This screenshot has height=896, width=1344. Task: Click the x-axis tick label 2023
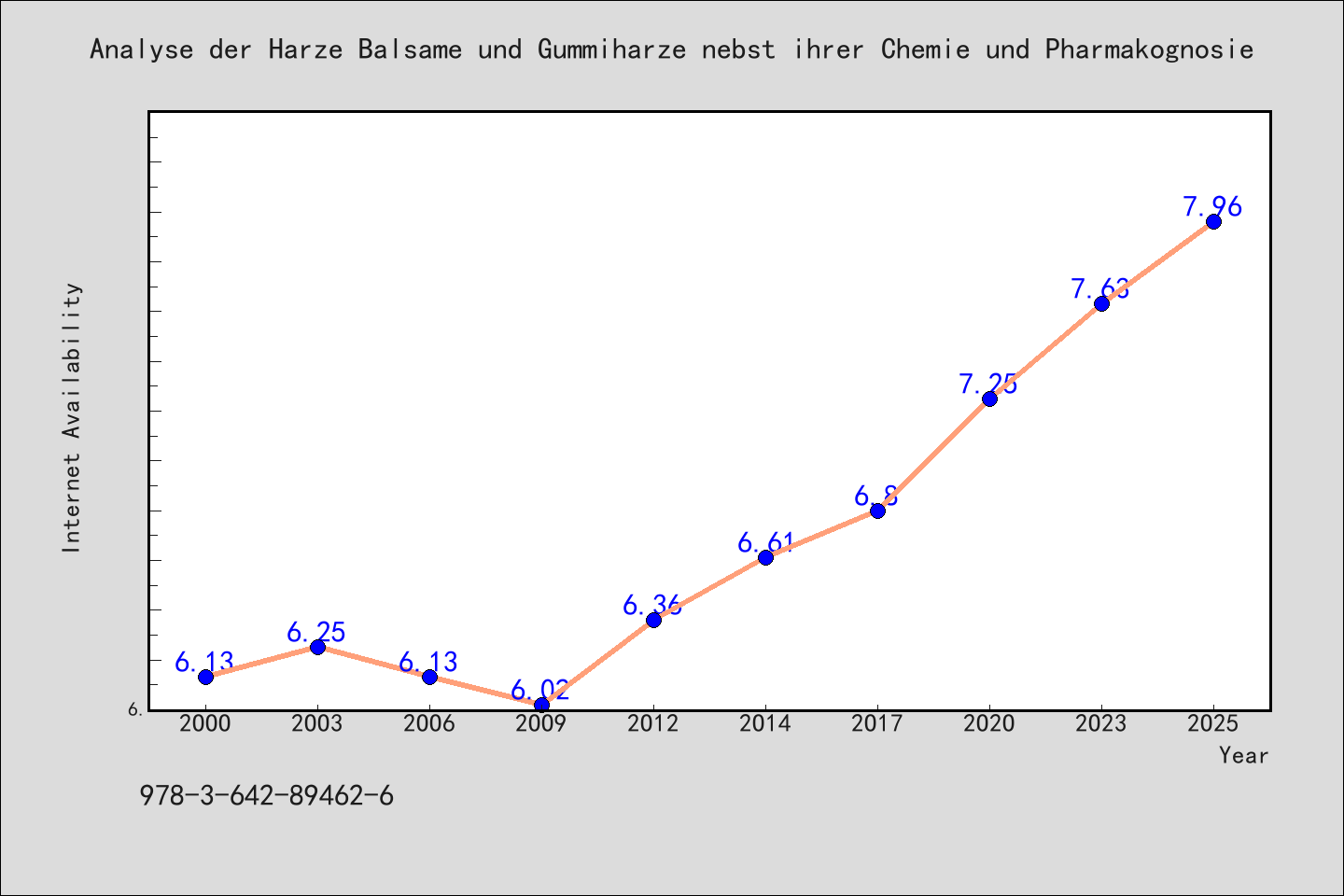1101,724
